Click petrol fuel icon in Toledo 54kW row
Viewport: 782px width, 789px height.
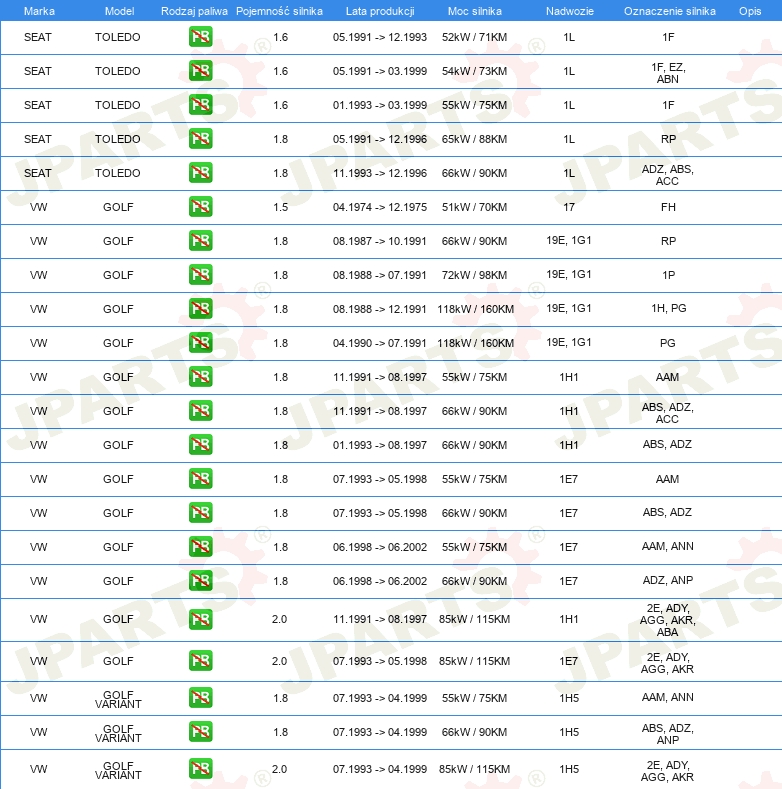pos(200,70)
